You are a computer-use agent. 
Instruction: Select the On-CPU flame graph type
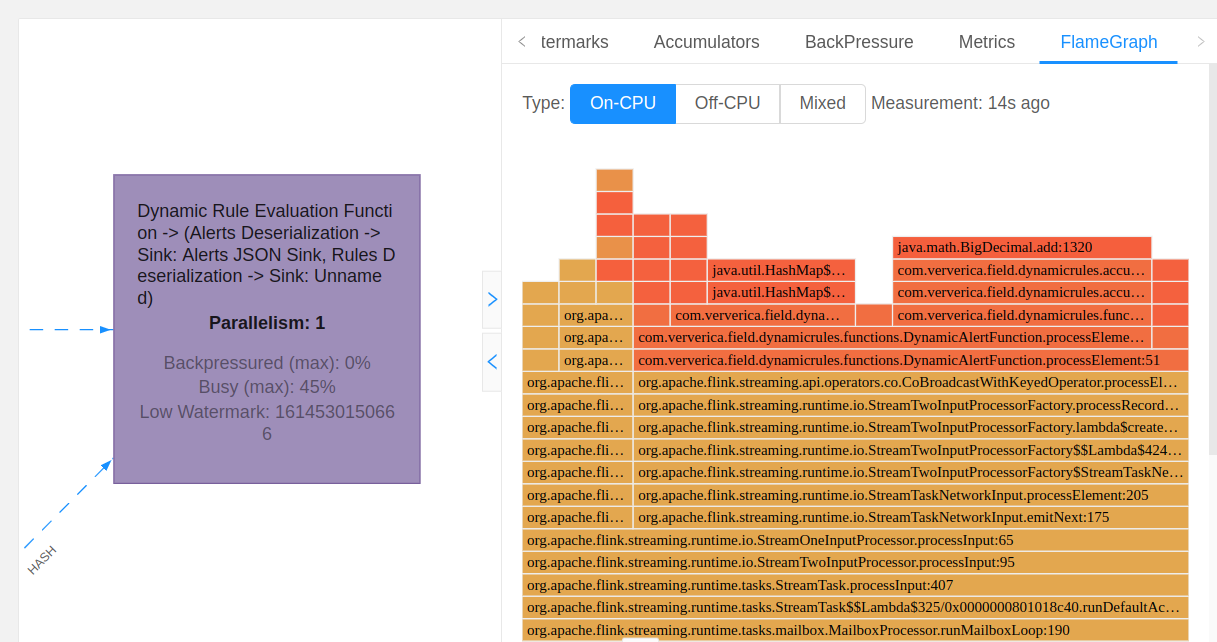623,104
